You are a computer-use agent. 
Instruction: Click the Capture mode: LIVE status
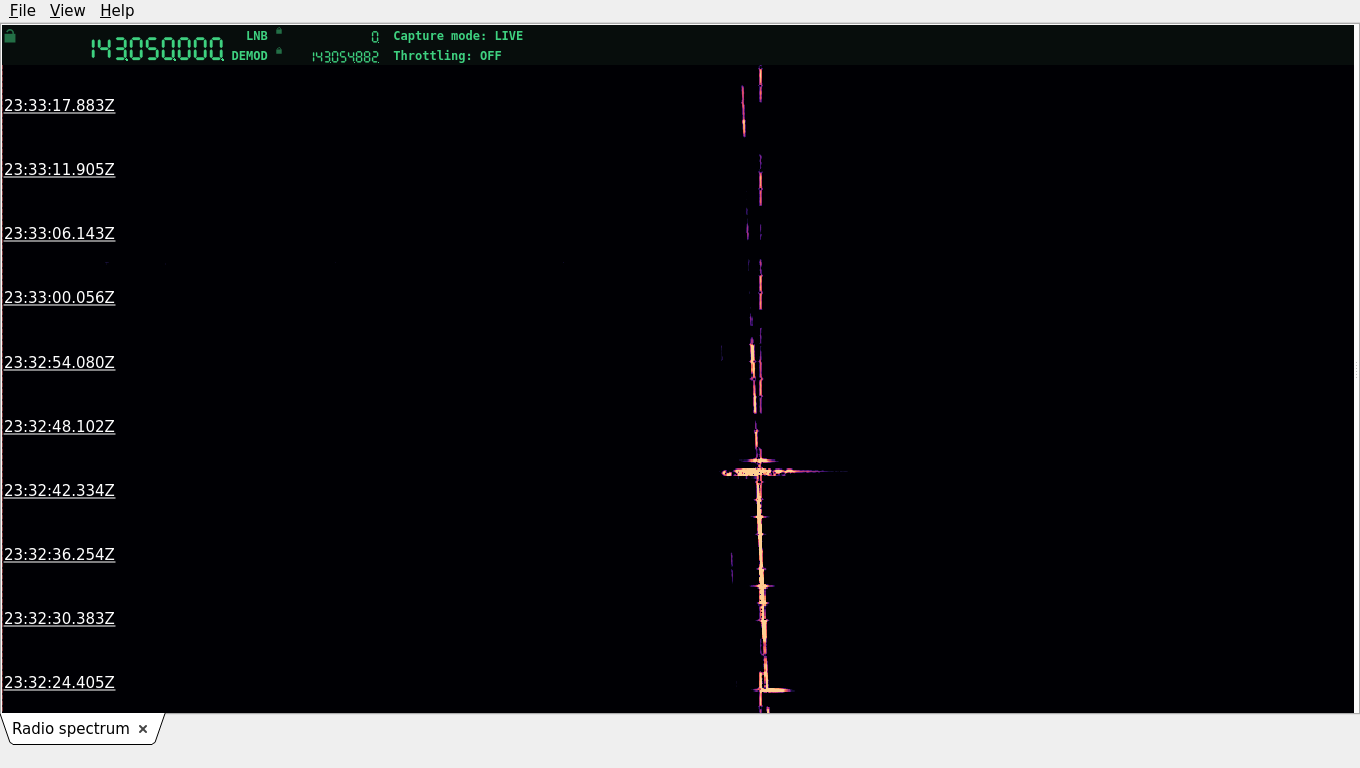(458, 36)
